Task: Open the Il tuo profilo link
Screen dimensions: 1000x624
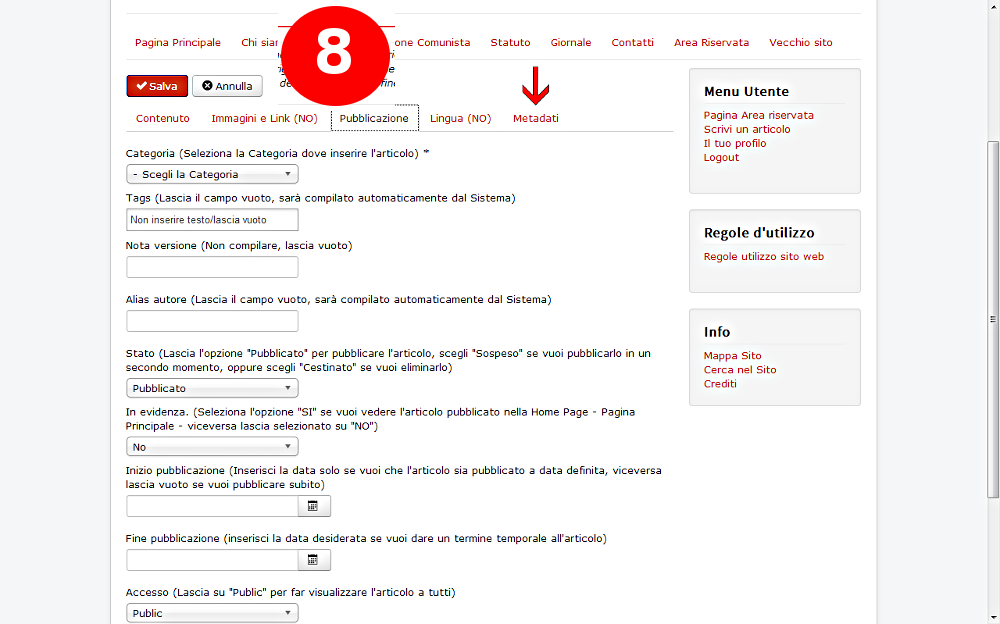Action: click(735, 144)
